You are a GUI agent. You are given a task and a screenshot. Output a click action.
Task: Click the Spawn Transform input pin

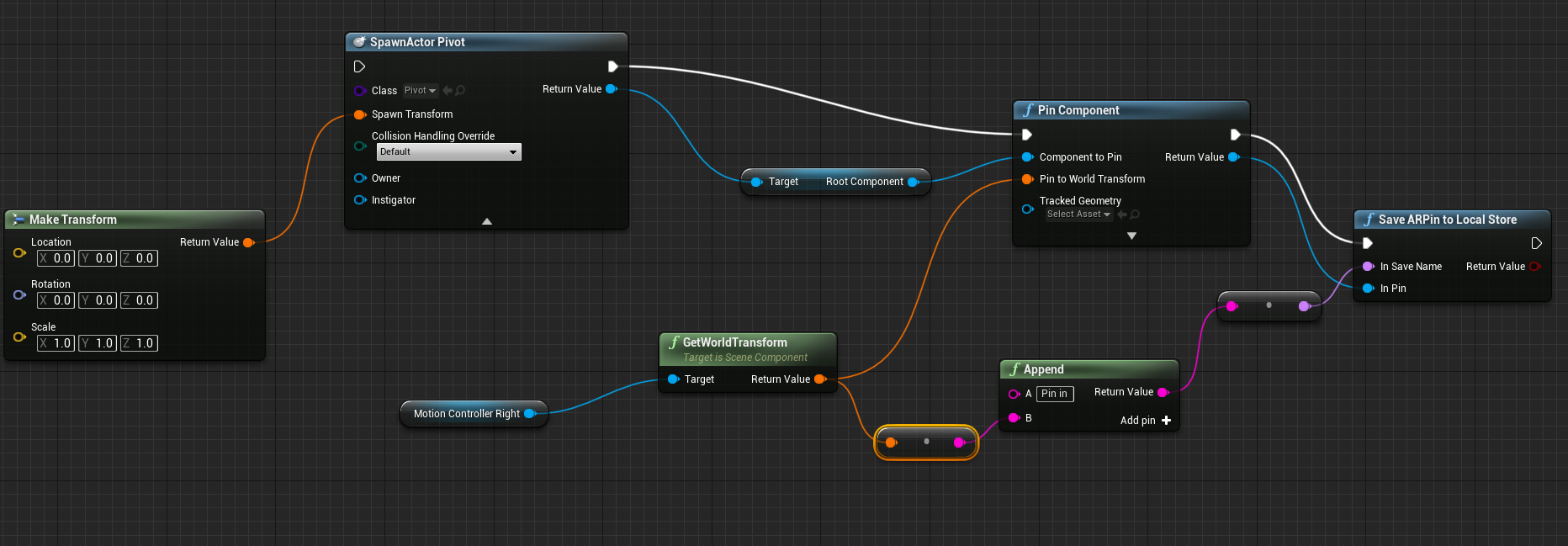pos(360,114)
